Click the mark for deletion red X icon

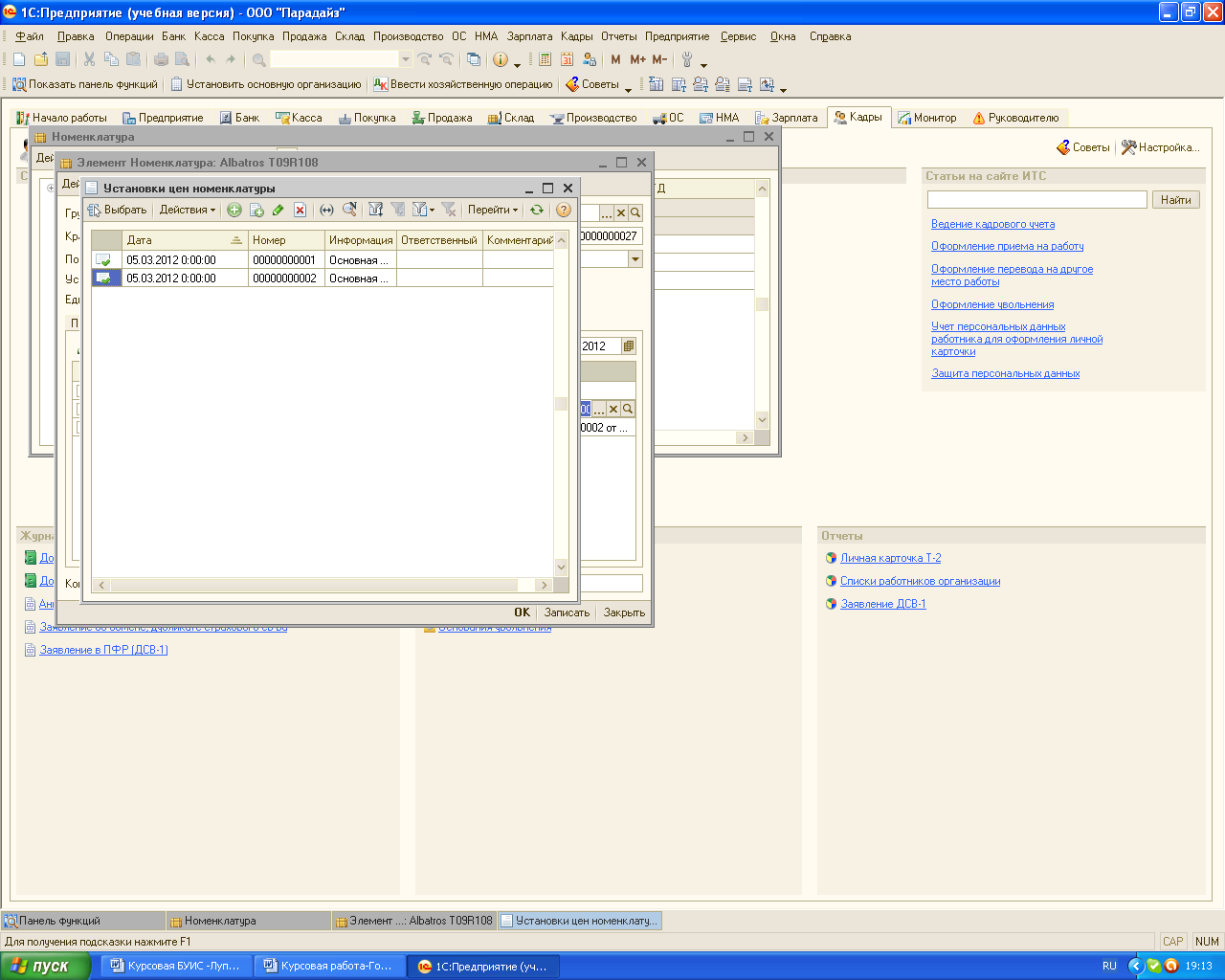tap(300, 211)
